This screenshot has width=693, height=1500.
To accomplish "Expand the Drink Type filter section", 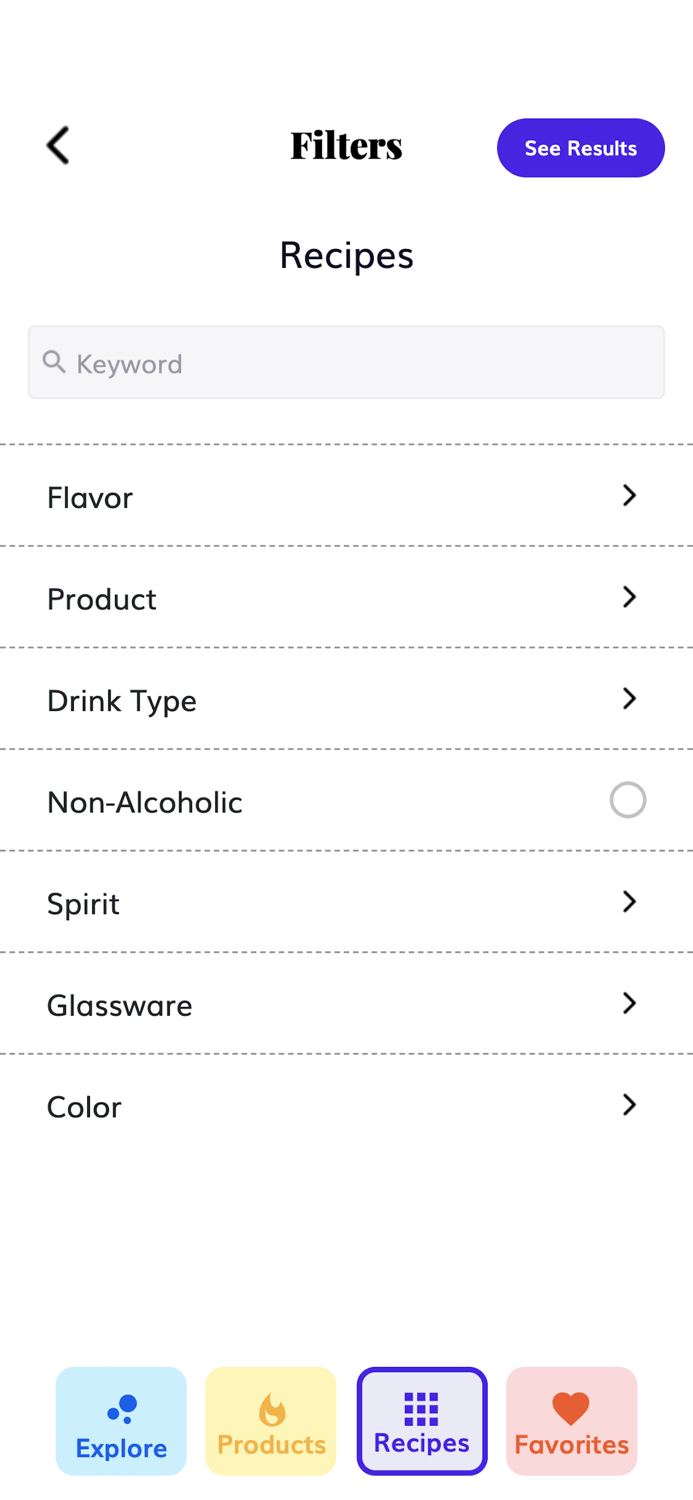I will (629, 698).
